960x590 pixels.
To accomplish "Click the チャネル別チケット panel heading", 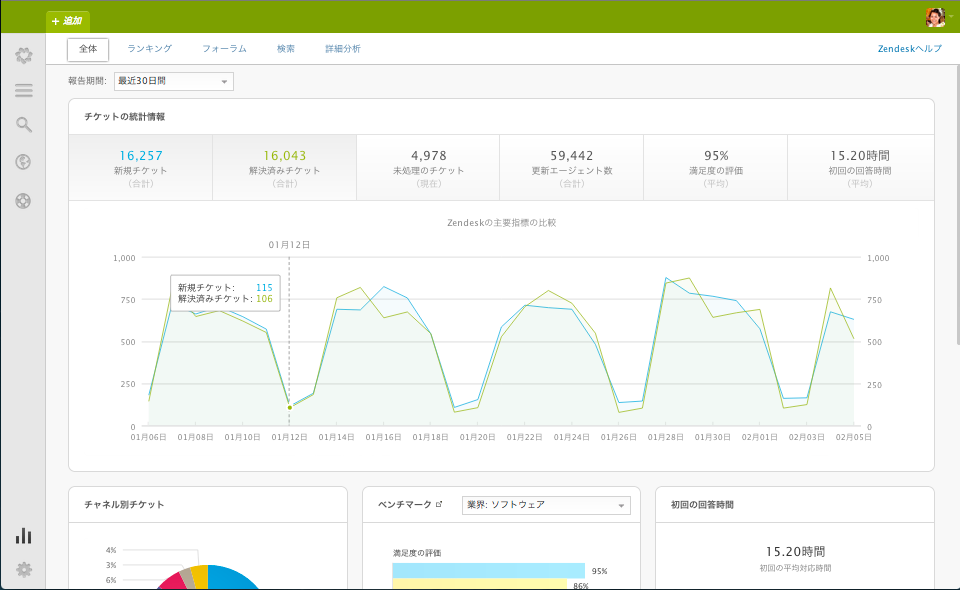I will [124, 505].
